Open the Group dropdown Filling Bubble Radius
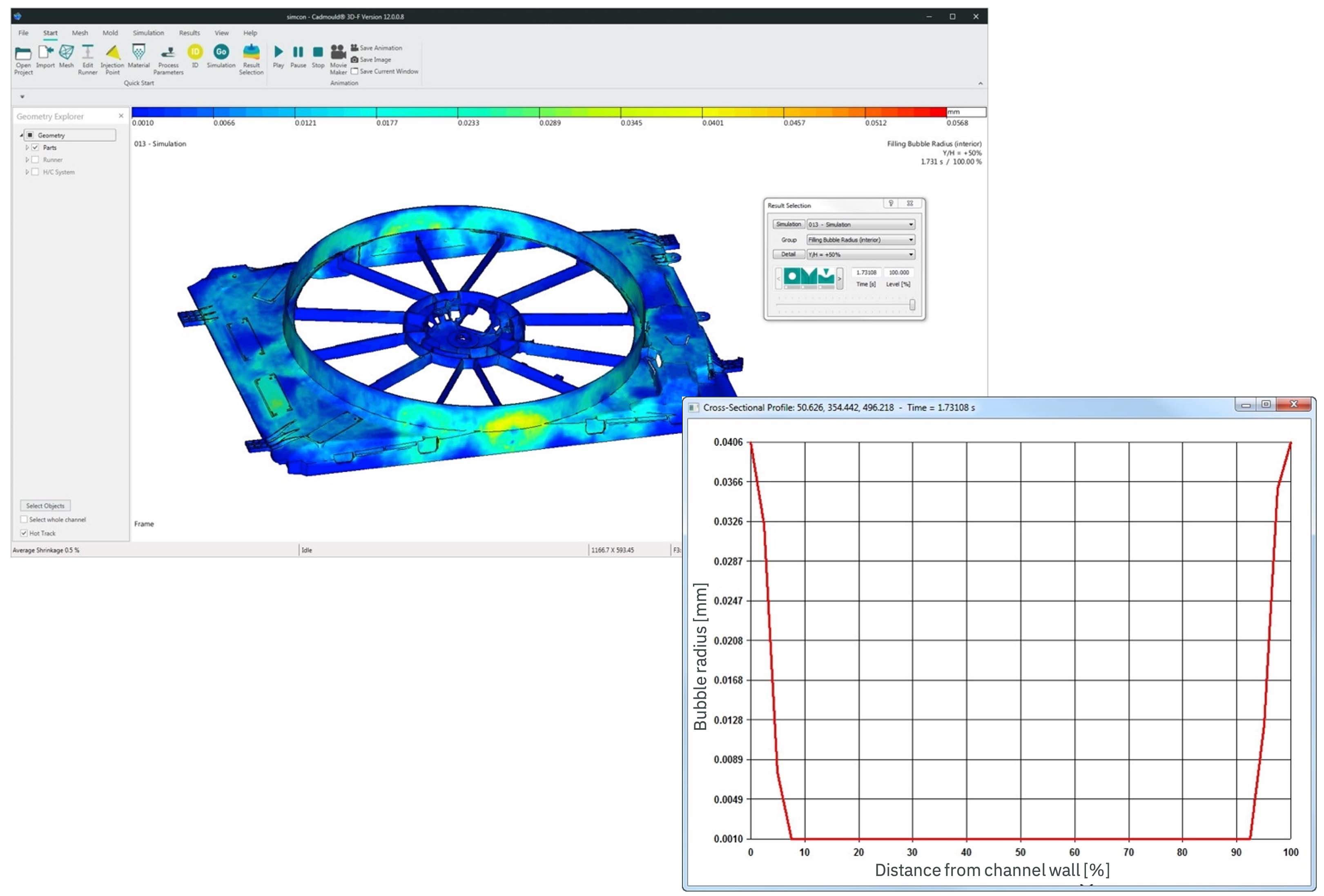This screenshot has height=896, width=1324. click(861, 240)
